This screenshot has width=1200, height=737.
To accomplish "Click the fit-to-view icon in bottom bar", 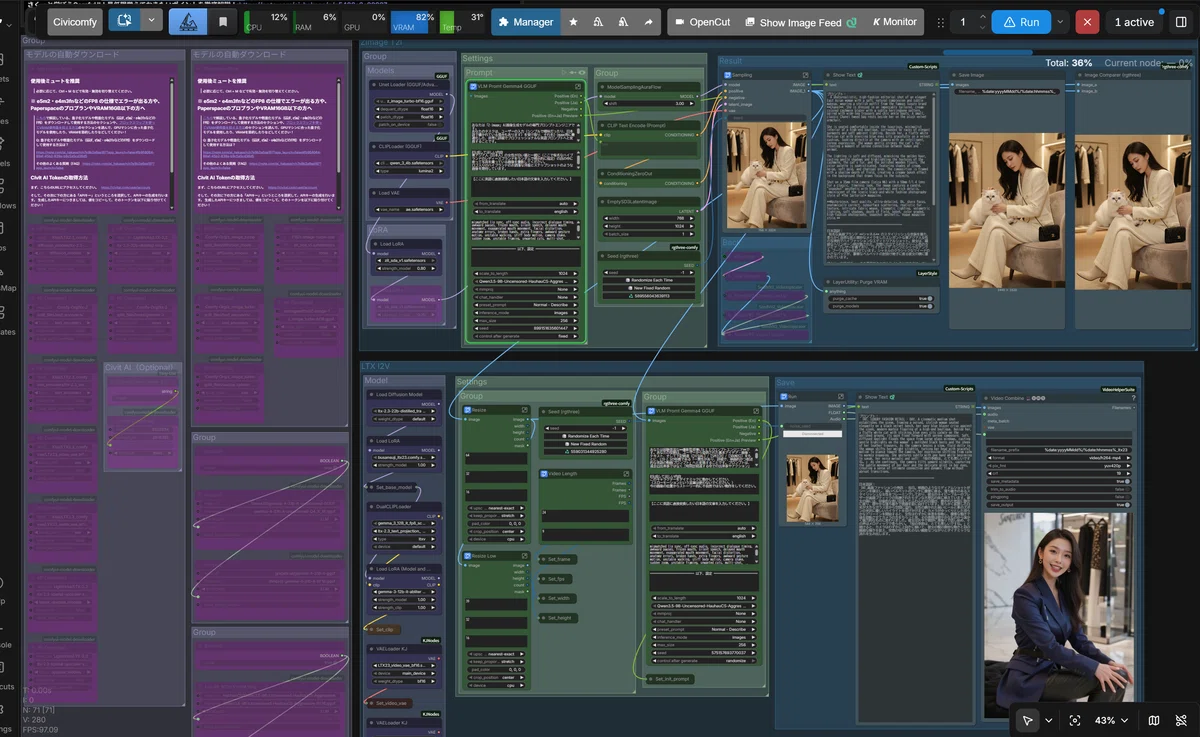I will pyautogui.click(x=1075, y=720).
